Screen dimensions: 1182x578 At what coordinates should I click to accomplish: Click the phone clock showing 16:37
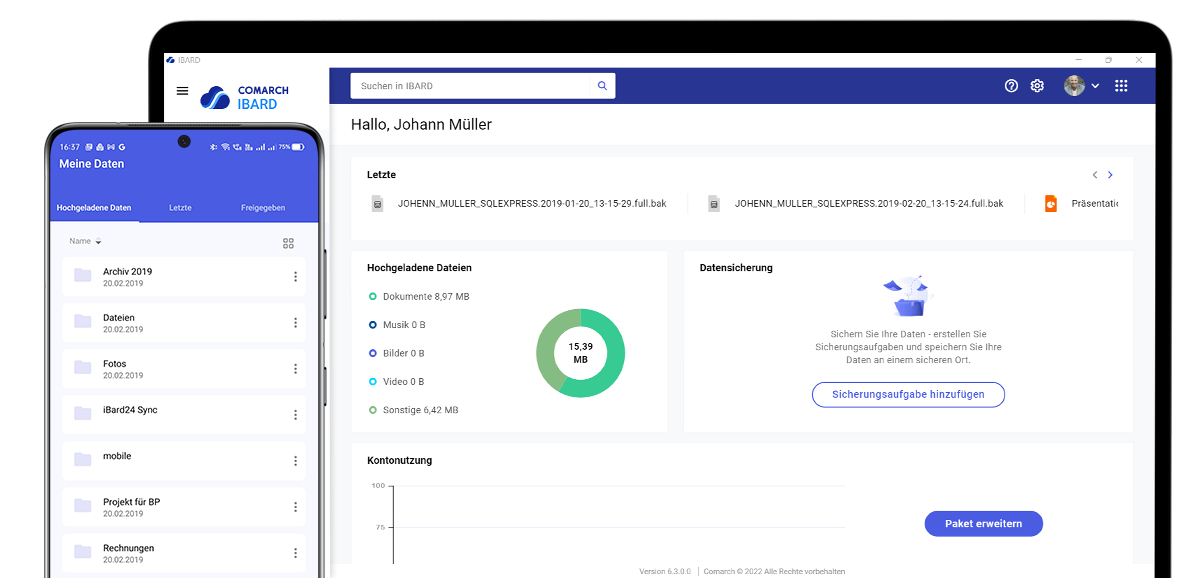tap(69, 147)
